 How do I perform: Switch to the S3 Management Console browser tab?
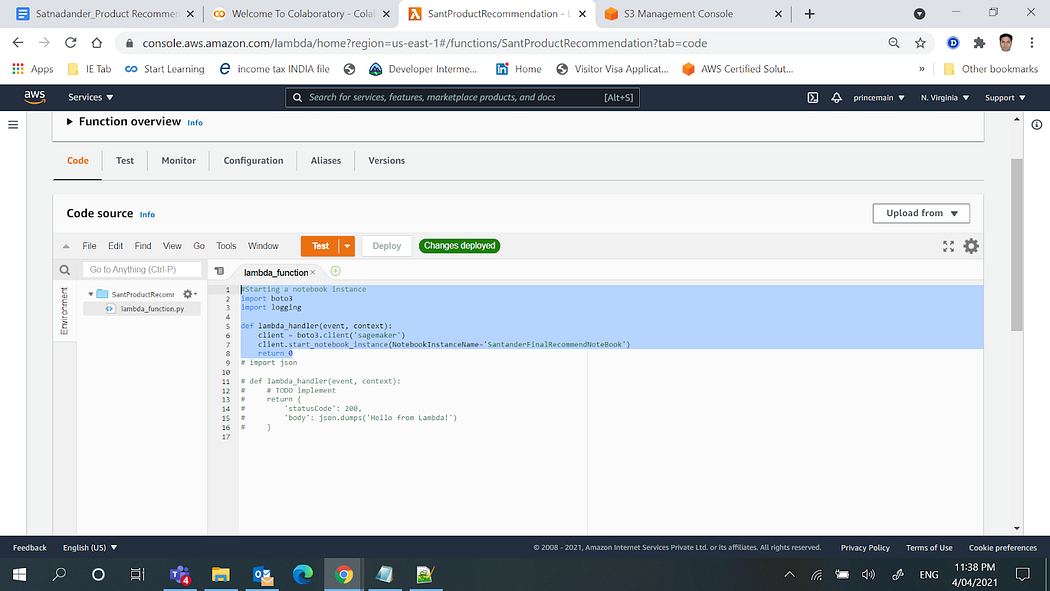pyautogui.click(x=692, y=14)
